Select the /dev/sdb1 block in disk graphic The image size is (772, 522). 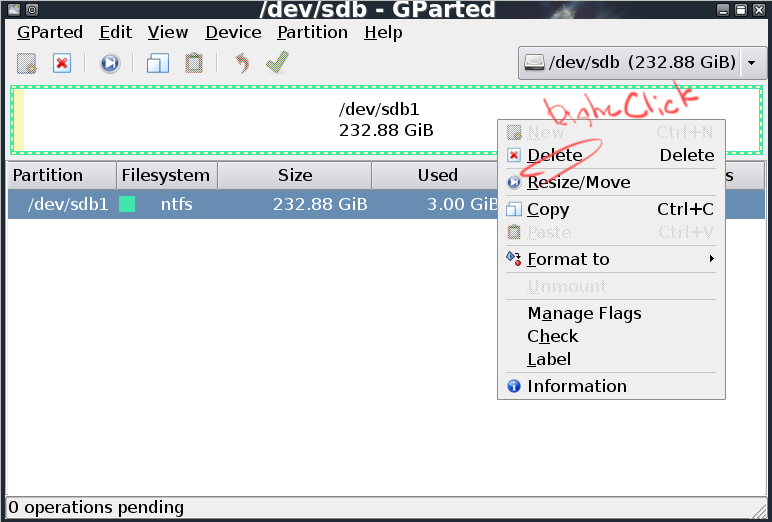(x=386, y=120)
